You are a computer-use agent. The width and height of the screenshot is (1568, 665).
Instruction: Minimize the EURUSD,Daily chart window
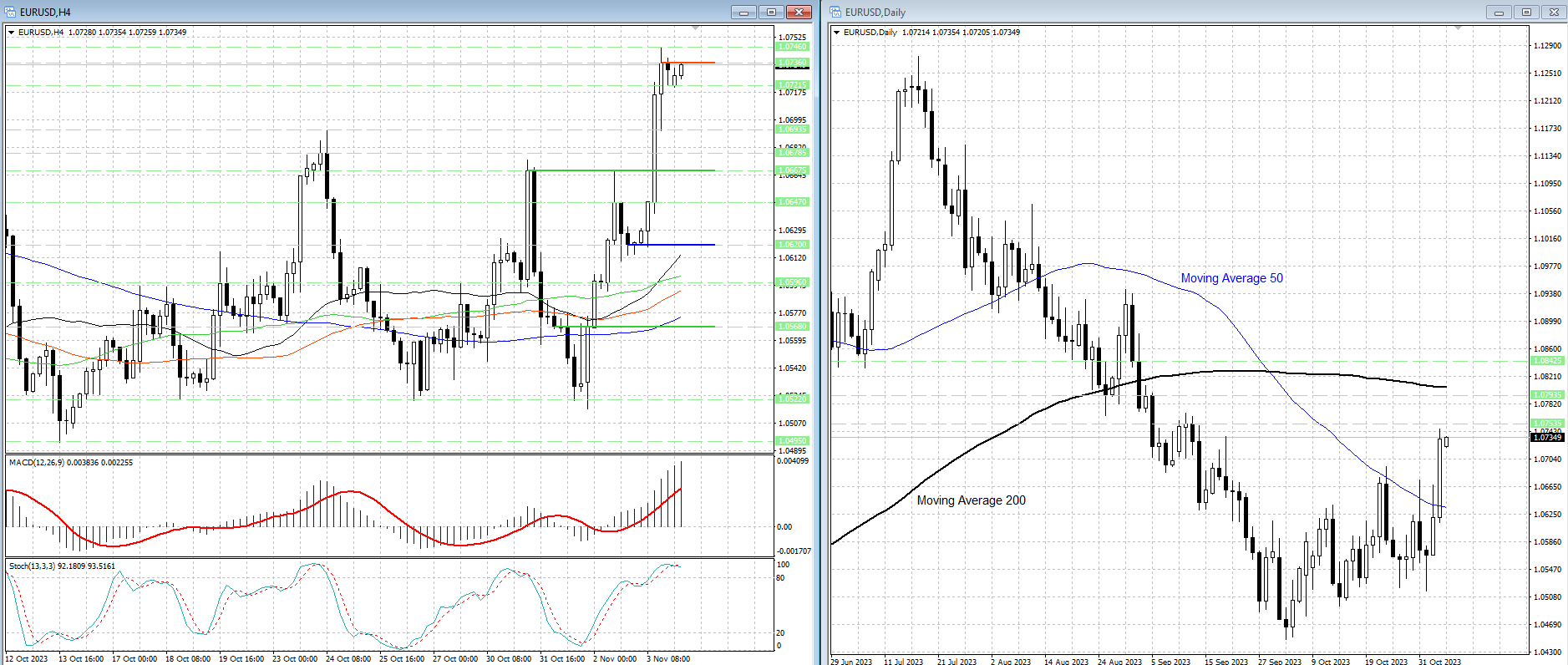1499,12
